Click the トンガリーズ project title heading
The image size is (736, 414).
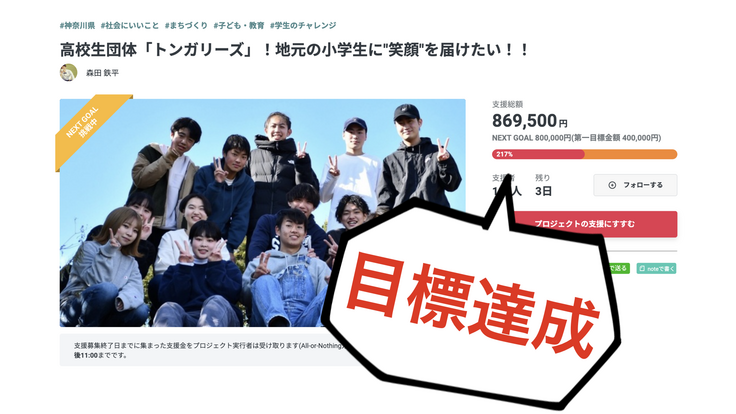pyautogui.click(x=294, y=50)
